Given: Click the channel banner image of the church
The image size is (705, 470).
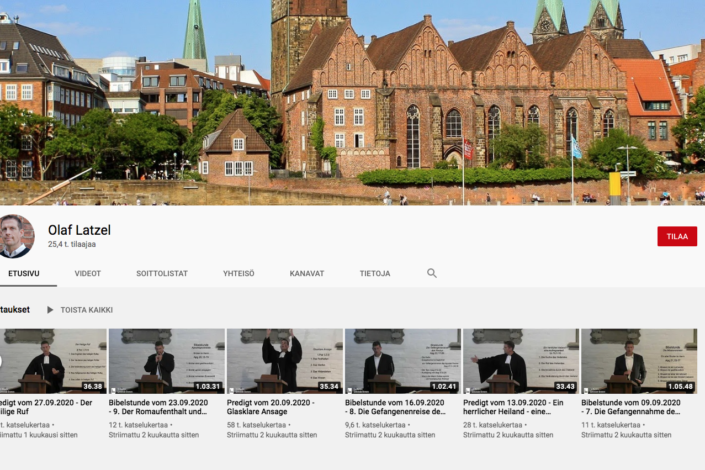Looking at the screenshot, I should pyautogui.click(x=352, y=103).
